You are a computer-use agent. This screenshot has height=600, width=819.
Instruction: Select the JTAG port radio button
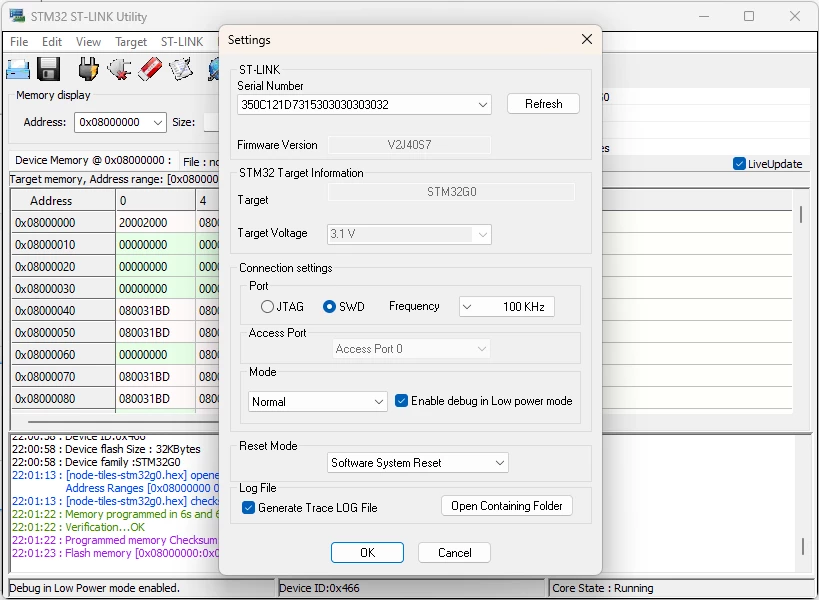coord(267,307)
